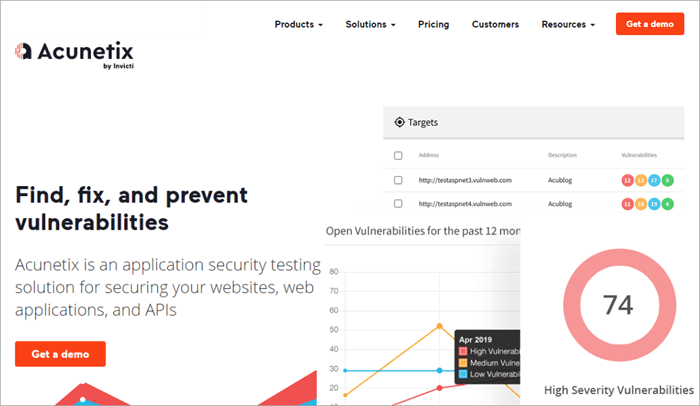
Task: Click green badge 4 in testaspnet4 row
Action: point(667,204)
